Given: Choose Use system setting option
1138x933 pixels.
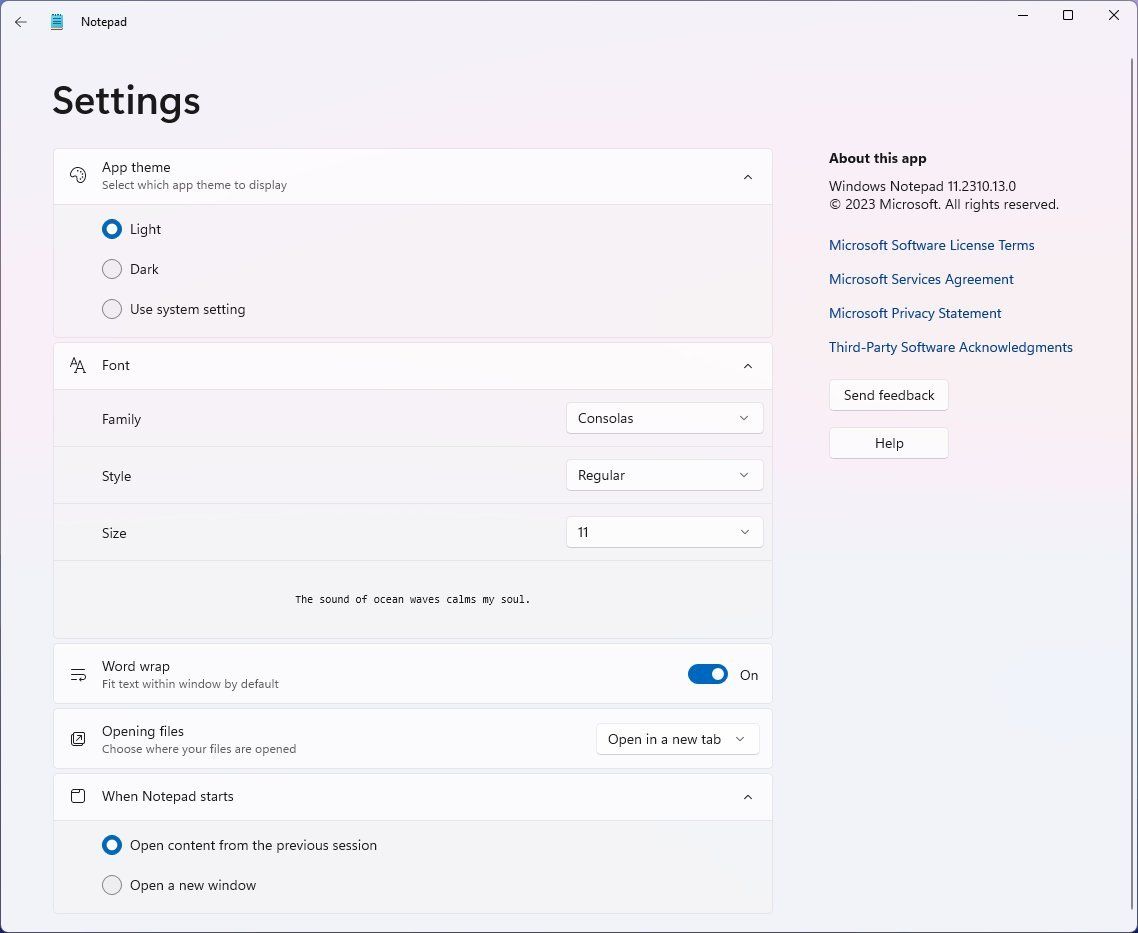Looking at the screenshot, I should click(x=112, y=309).
